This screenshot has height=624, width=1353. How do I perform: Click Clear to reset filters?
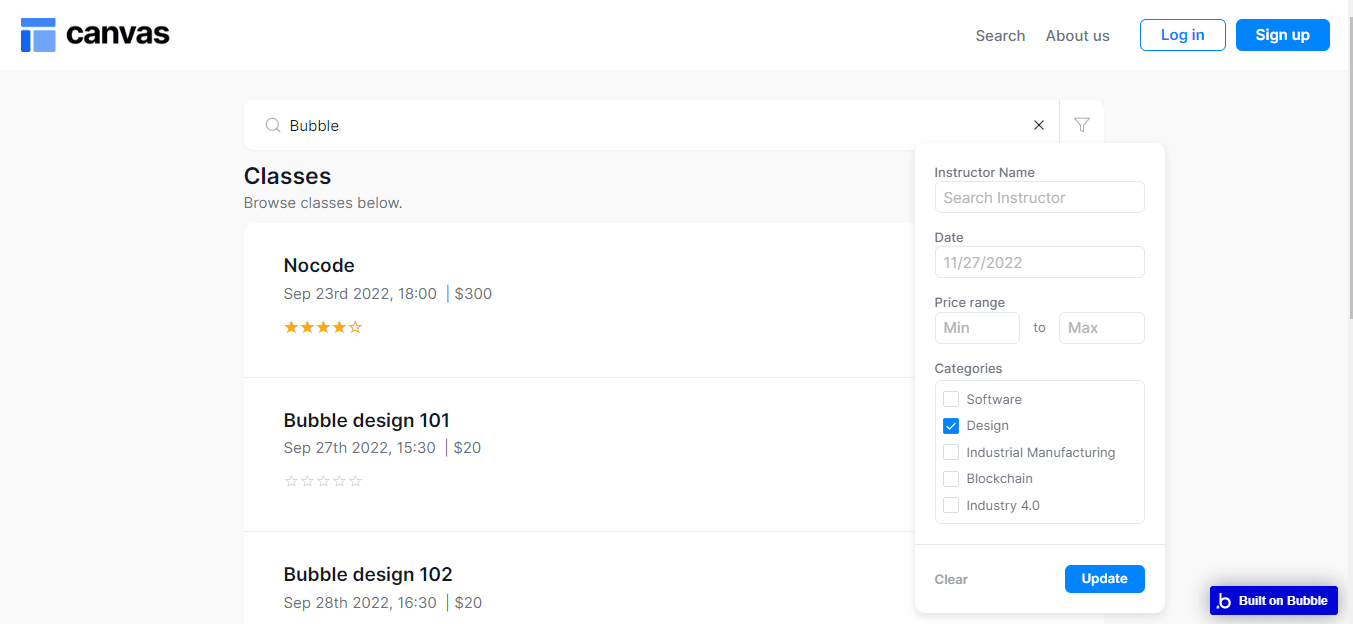[x=951, y=579]
